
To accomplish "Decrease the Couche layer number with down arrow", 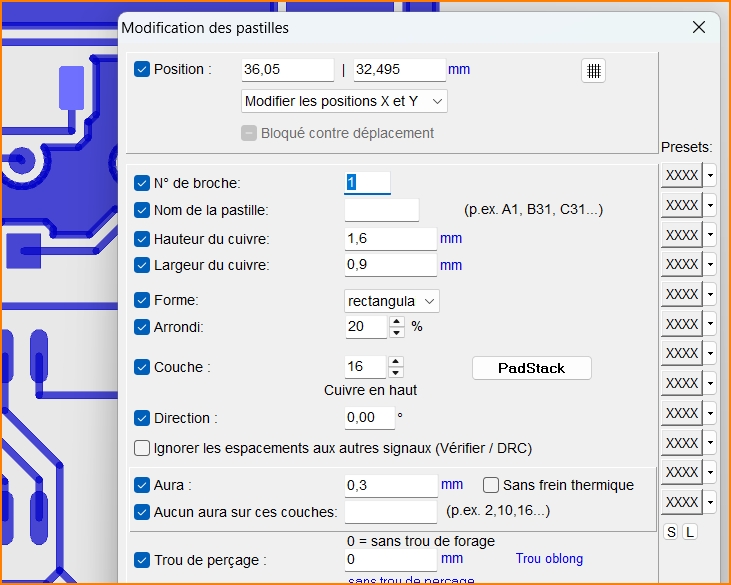I will pyautogui.click(x=396, y=373).
